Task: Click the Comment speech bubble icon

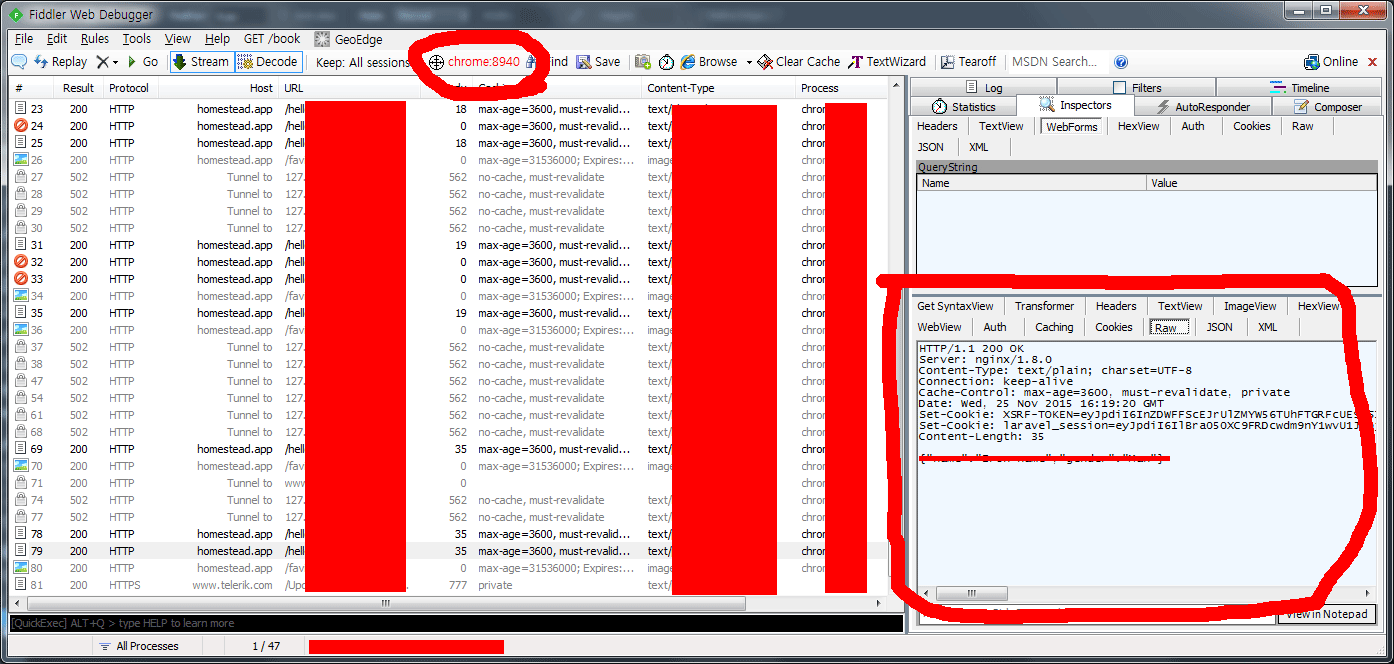Action: [x=19, y=62]
